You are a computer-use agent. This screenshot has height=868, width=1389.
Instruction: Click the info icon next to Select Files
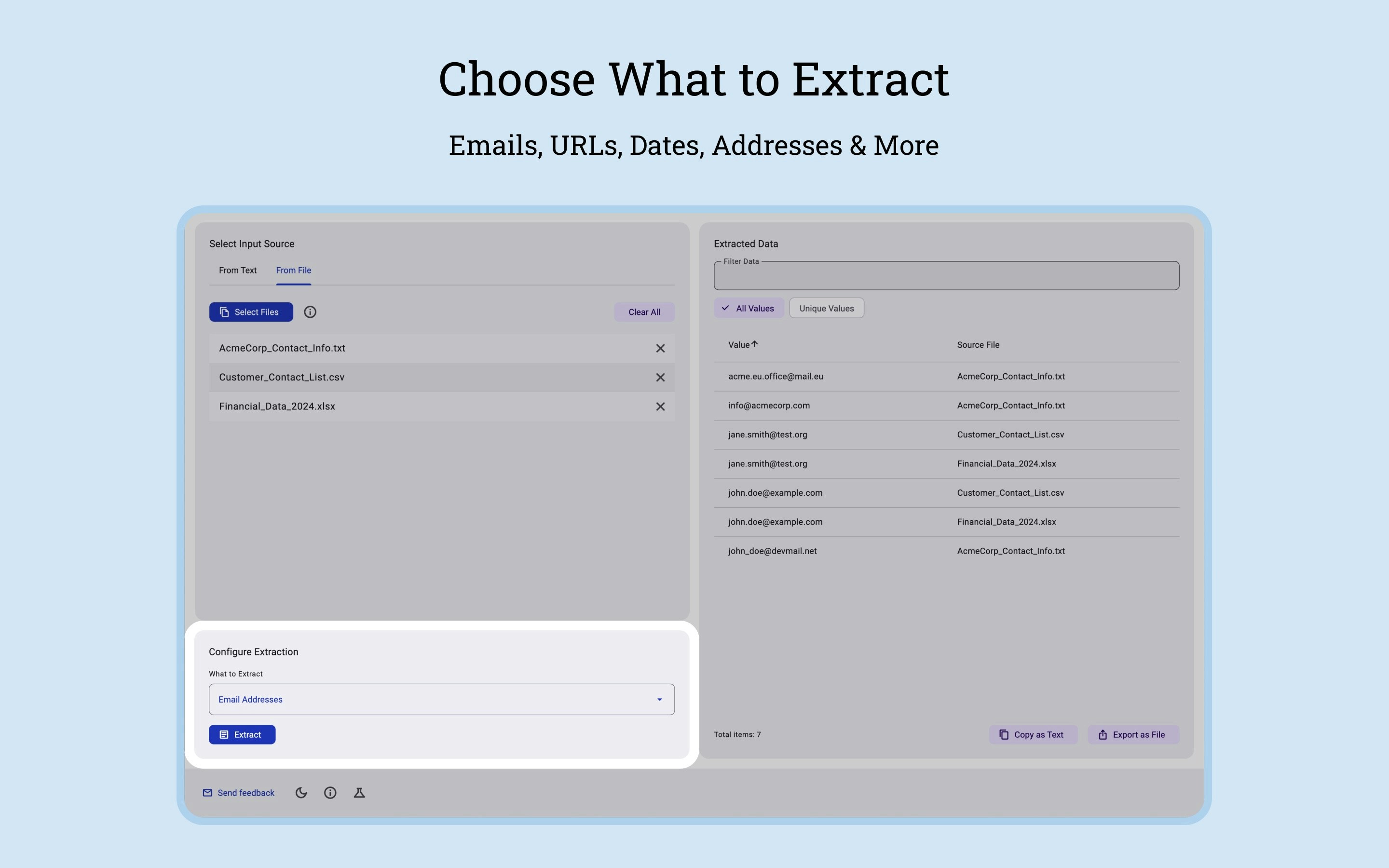coord(311,312)
